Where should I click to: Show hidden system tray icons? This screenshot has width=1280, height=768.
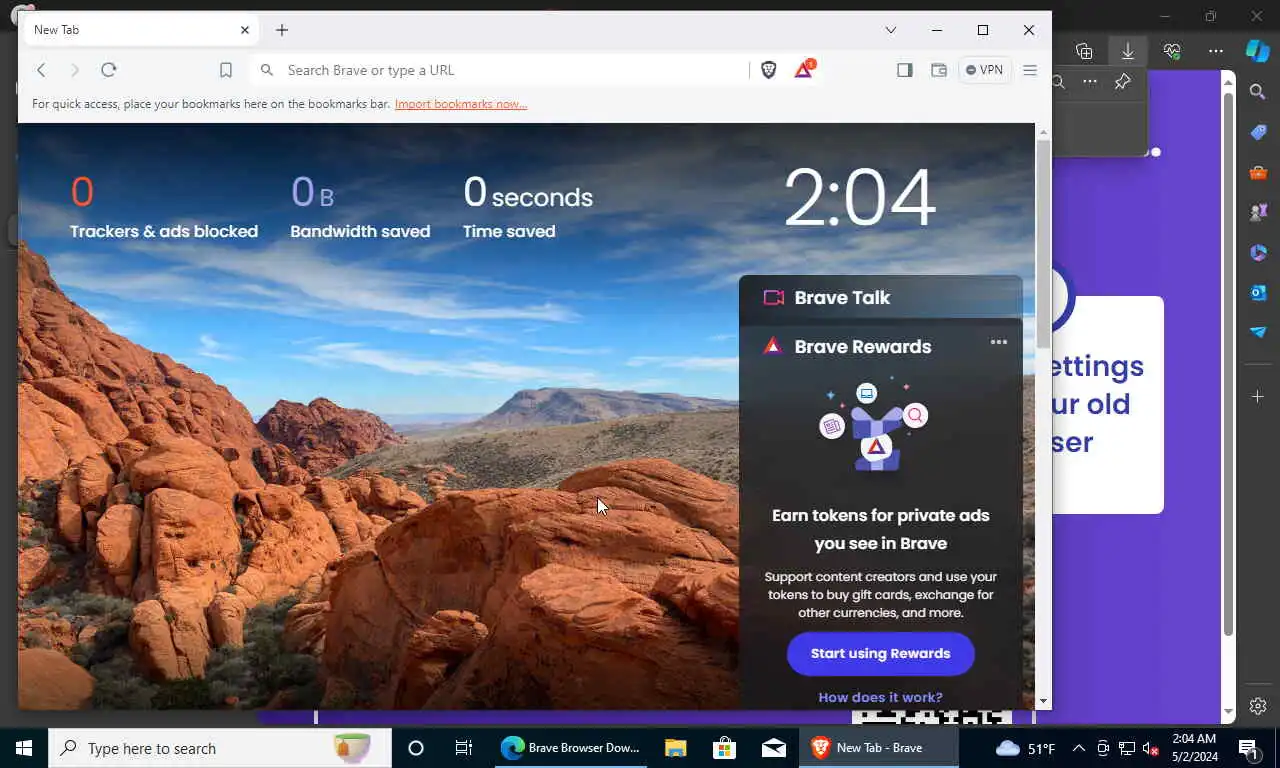[x=1079, y=748]
